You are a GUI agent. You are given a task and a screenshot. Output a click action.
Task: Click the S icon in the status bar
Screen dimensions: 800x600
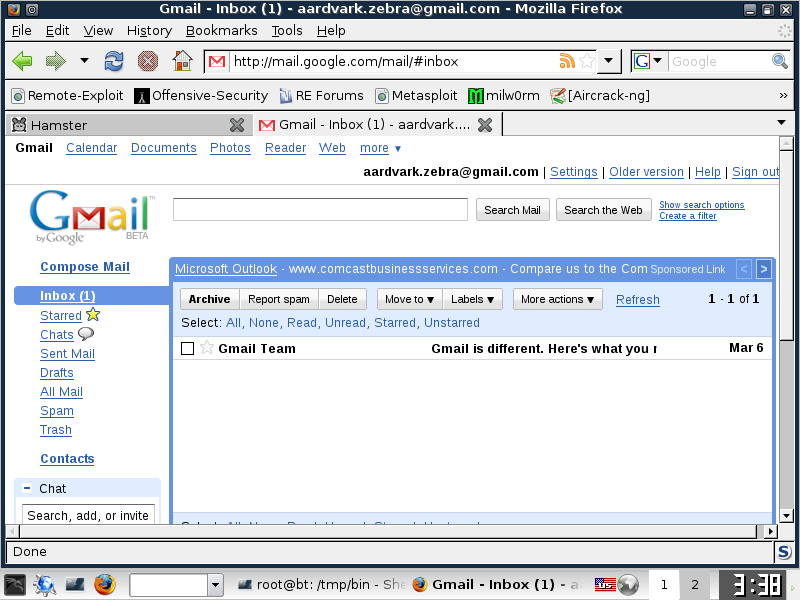coord(784,552)
